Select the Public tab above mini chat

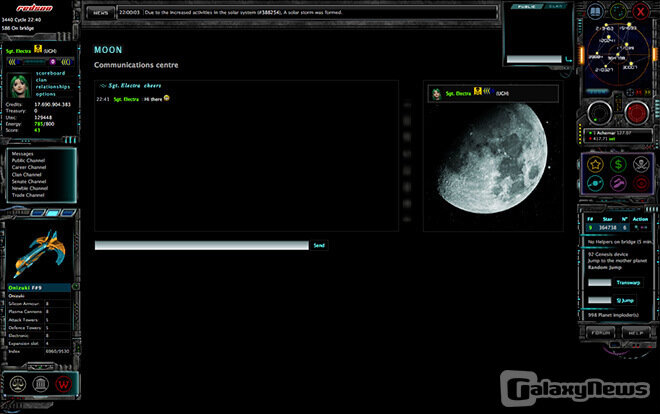tap(526, 7)
